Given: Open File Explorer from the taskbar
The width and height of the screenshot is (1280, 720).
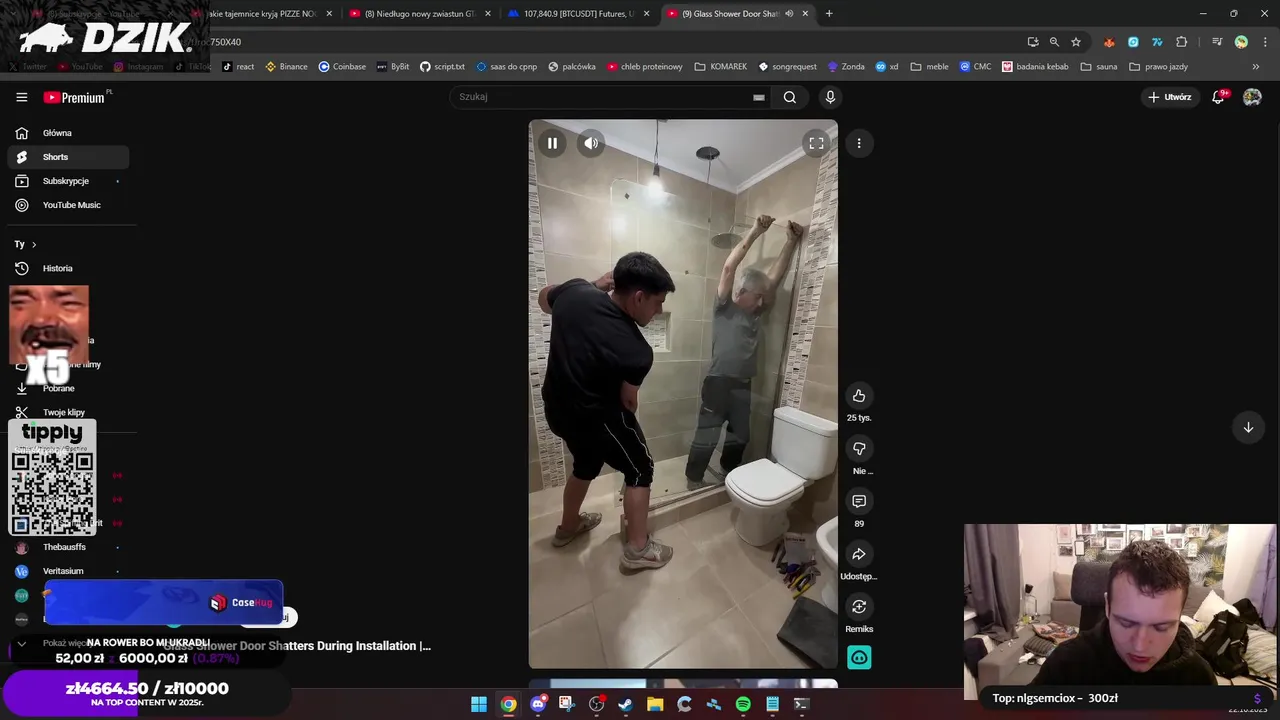Looking at the screenshot, I should click(x=655, y=704).
